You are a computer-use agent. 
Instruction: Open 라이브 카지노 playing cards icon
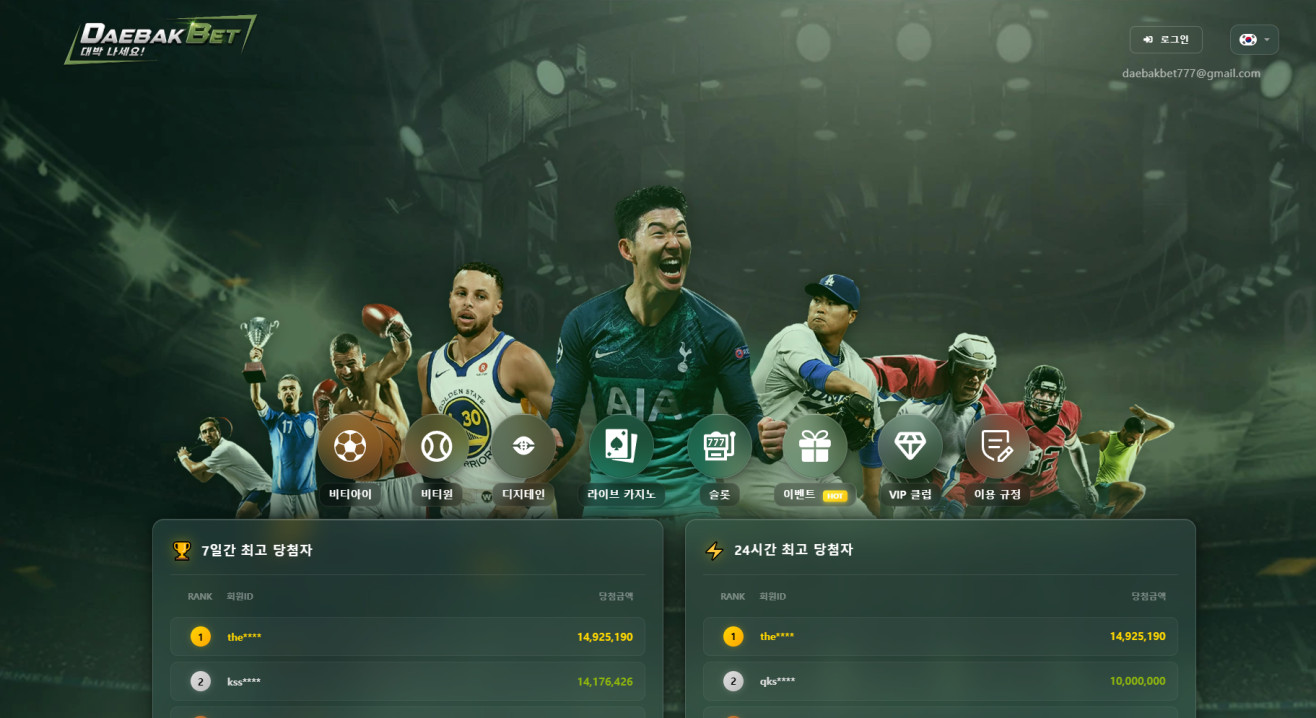click(x=621, y=446)
